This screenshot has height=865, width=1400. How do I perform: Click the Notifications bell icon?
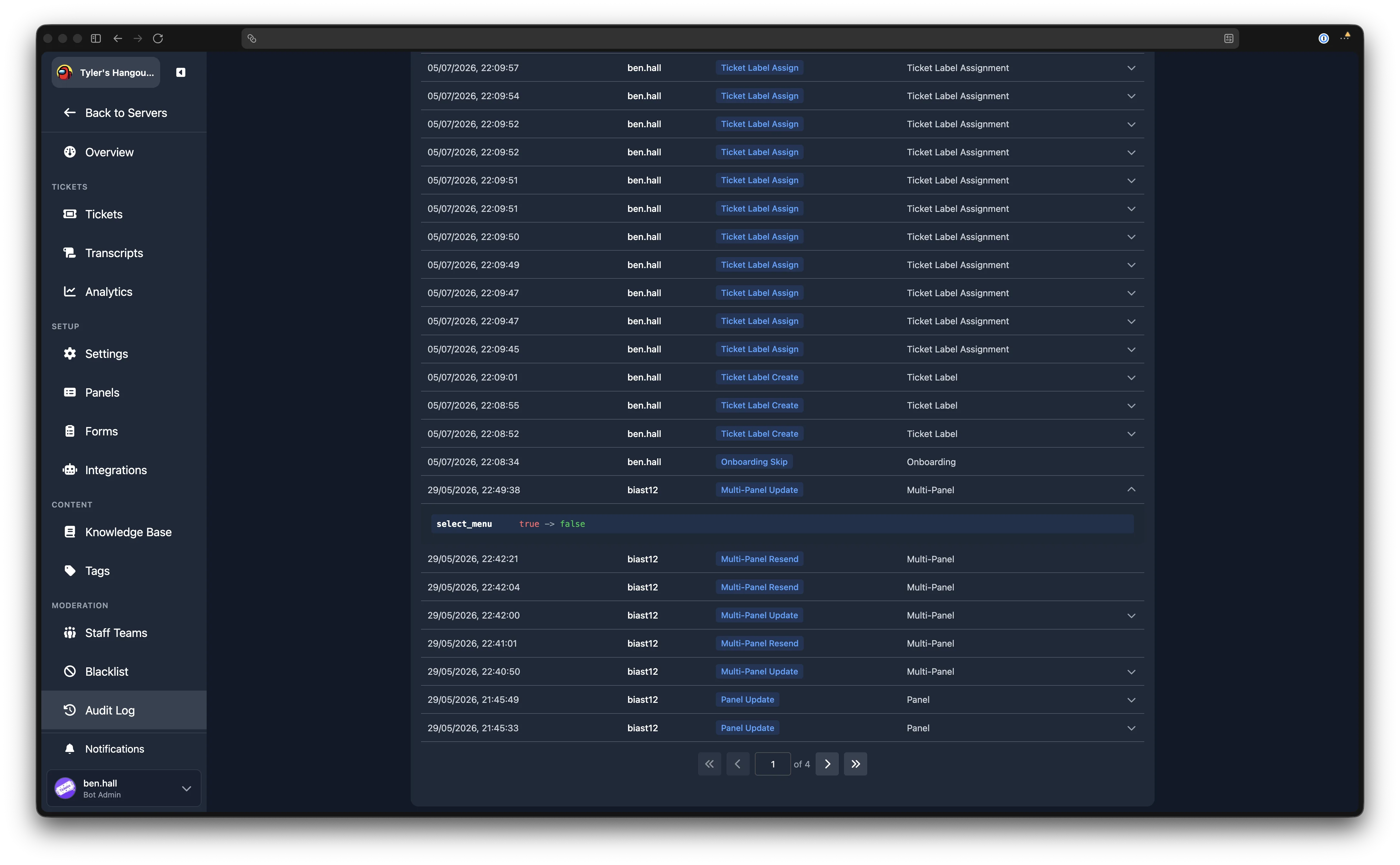pos(70,749)
